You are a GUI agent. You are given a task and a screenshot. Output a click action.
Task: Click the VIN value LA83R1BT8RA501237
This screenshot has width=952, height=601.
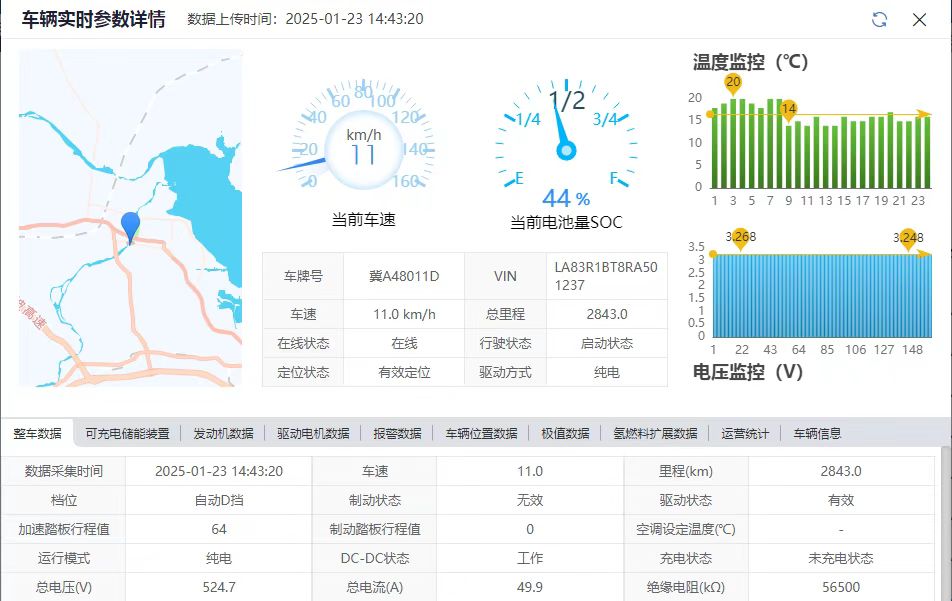point(606,276)
